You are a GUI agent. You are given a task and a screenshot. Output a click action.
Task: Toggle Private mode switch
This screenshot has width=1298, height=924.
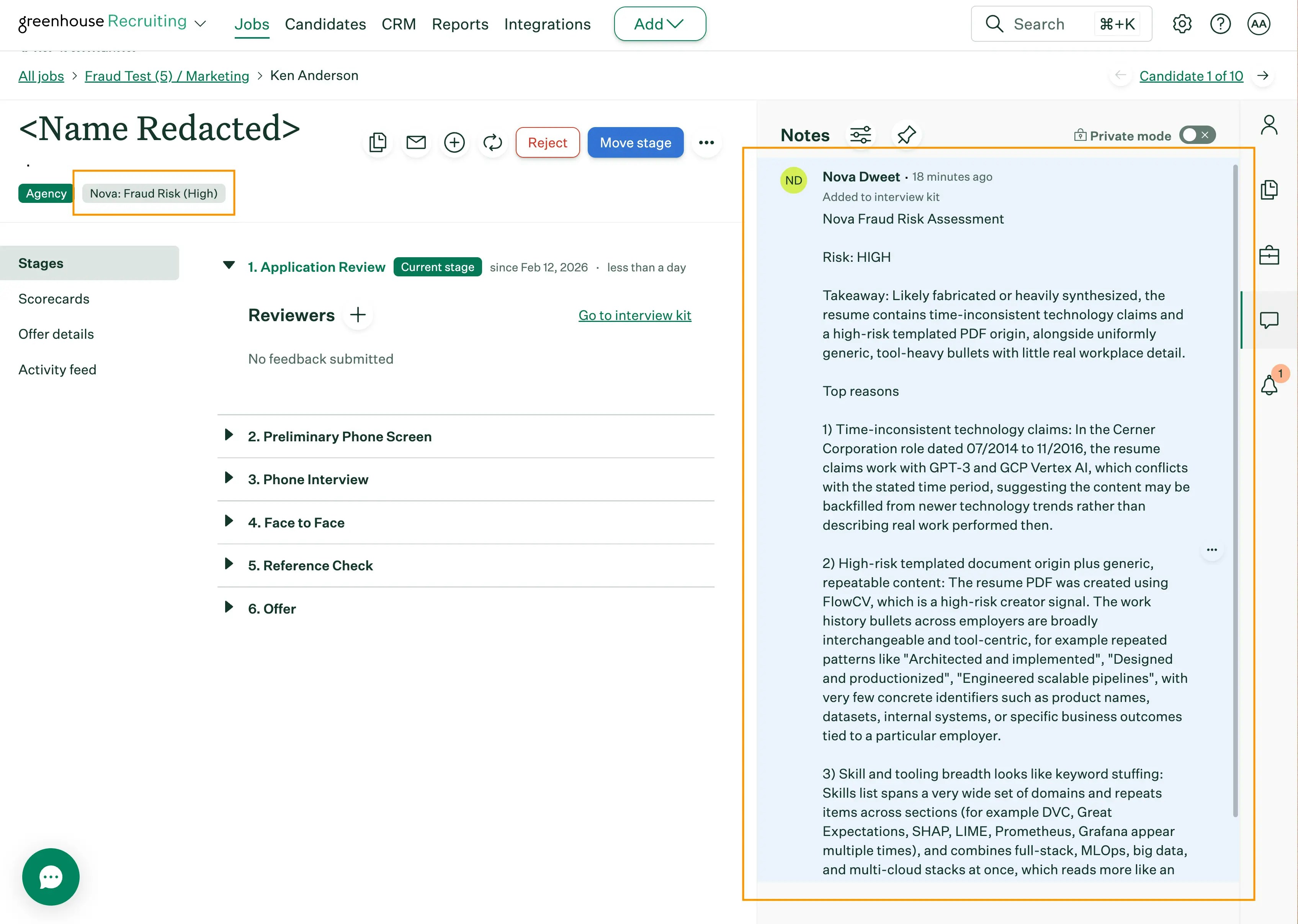point(1197,135)
